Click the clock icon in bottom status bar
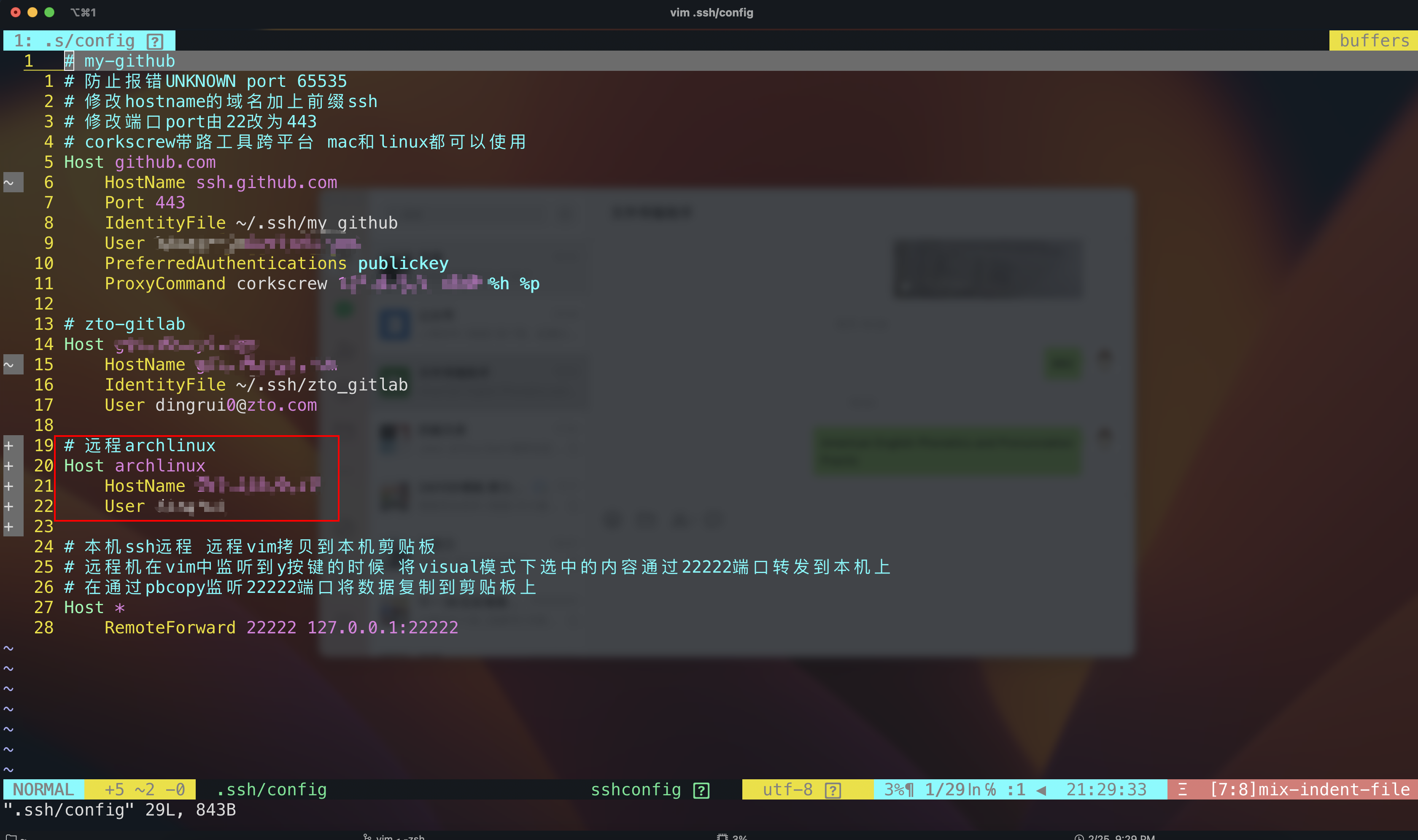The height and width of the screenshot is (840, 1418). 1079,837
